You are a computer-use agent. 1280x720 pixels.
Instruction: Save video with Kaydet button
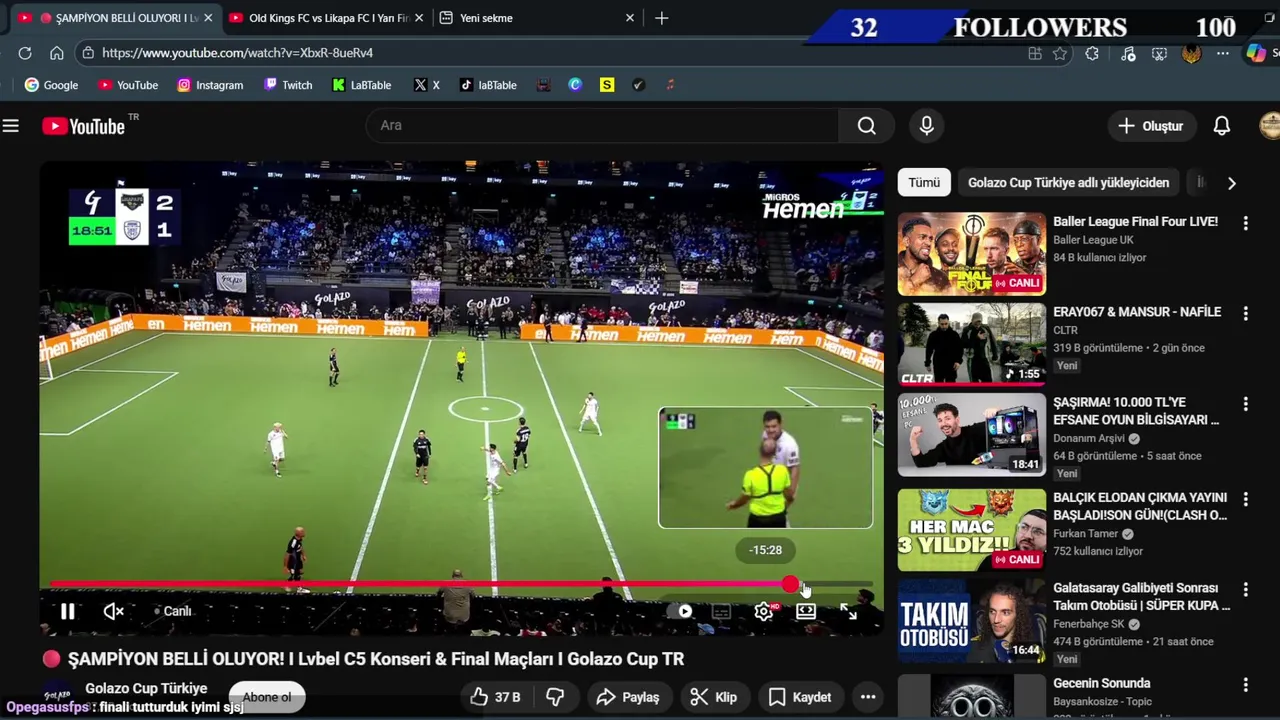(800, 697)
